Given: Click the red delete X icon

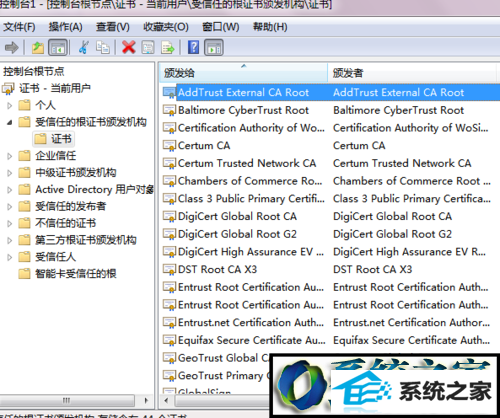Looking at the screenshot, I should (x=129, y=47).
